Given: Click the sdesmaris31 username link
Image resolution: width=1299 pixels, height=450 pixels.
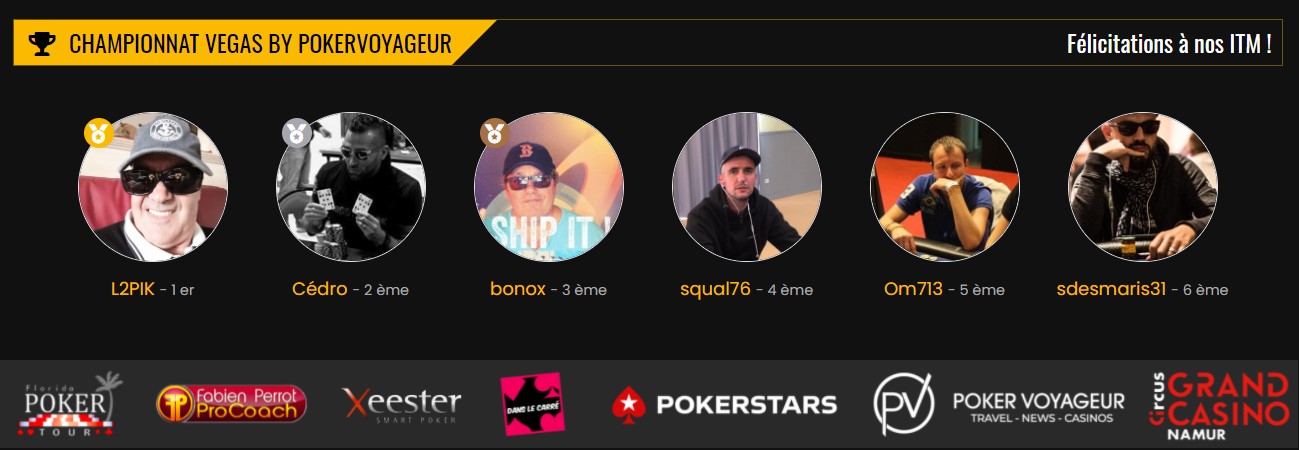Looking at the screenshot, I should coord(1111,289).
